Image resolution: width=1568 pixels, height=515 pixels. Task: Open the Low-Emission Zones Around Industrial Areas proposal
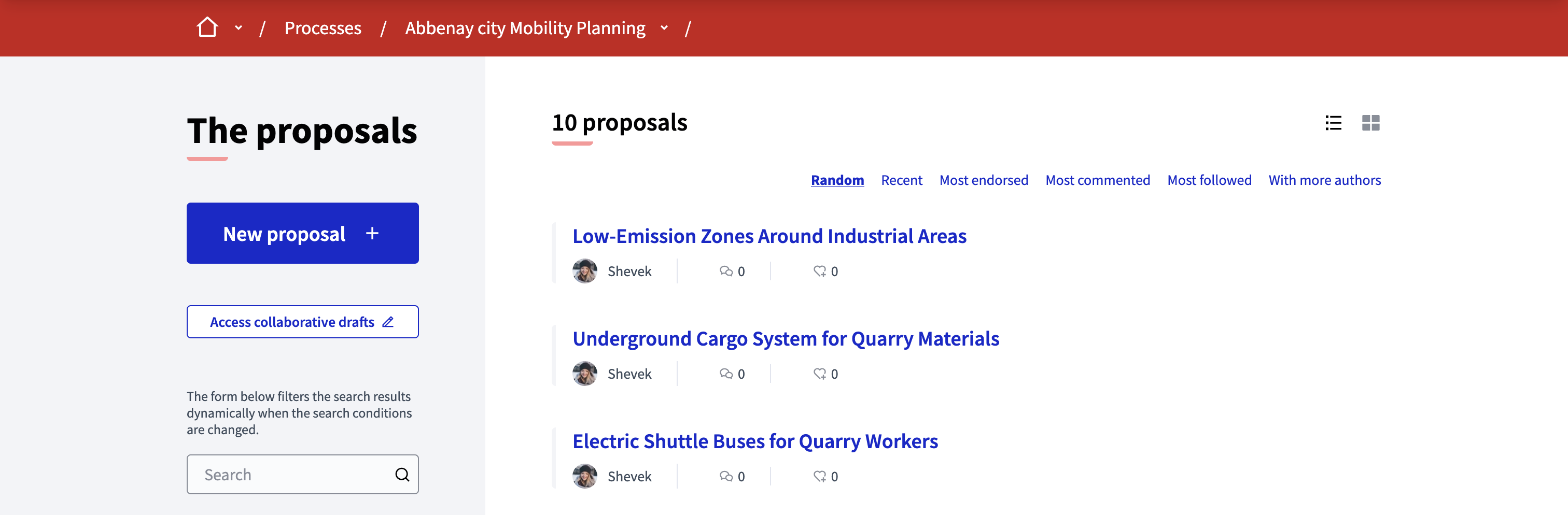tap(769, 236)
